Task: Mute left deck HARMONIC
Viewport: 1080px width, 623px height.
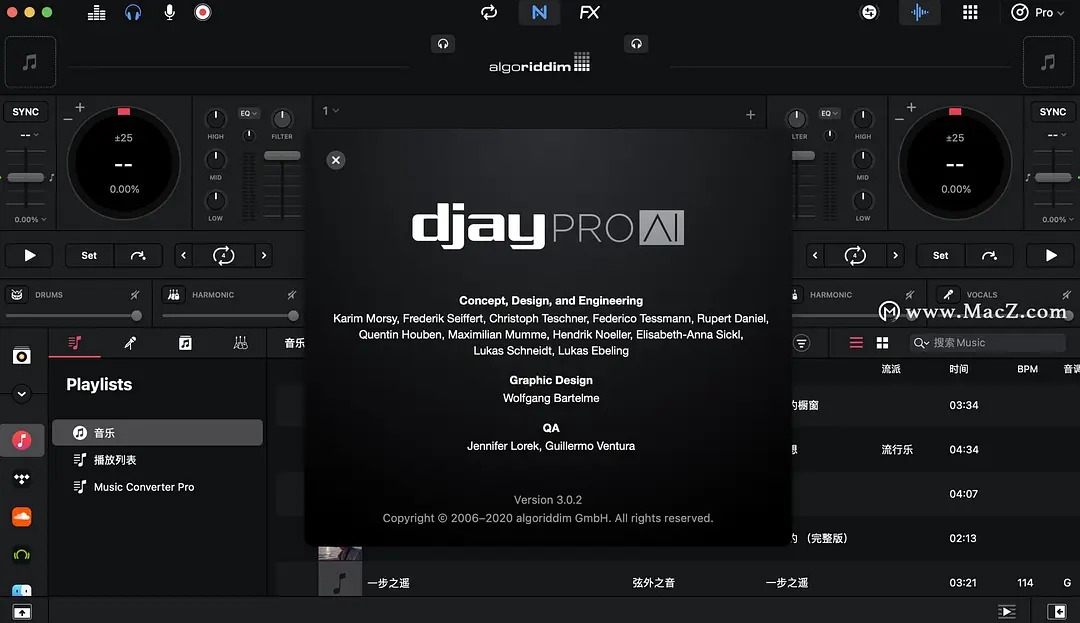Action: 292,295
